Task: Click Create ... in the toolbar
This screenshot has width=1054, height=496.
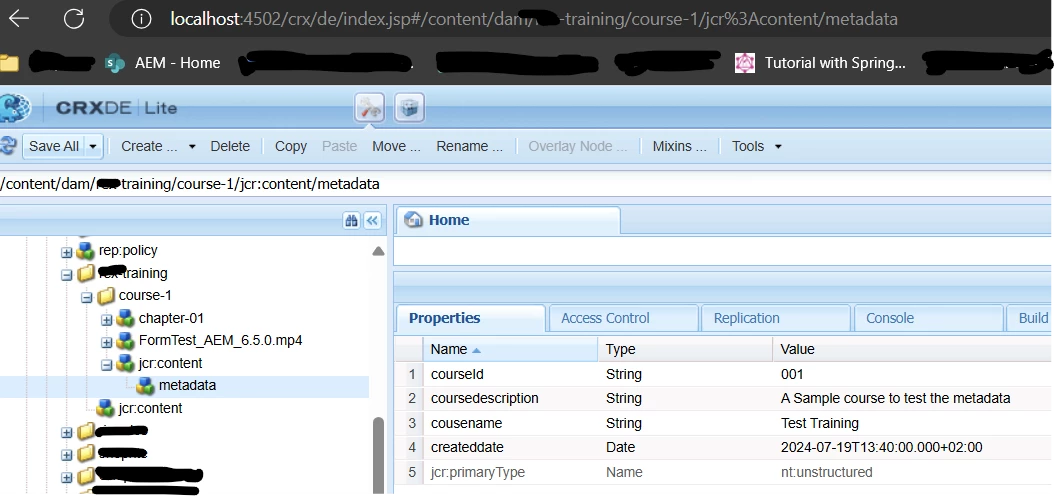Action: [151, 146]
